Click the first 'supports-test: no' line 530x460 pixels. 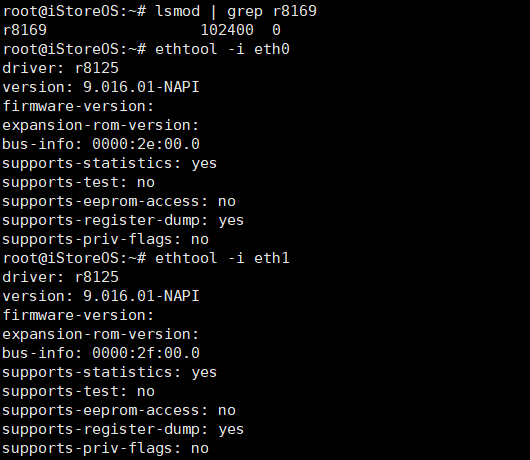click(x=78, y=183)
